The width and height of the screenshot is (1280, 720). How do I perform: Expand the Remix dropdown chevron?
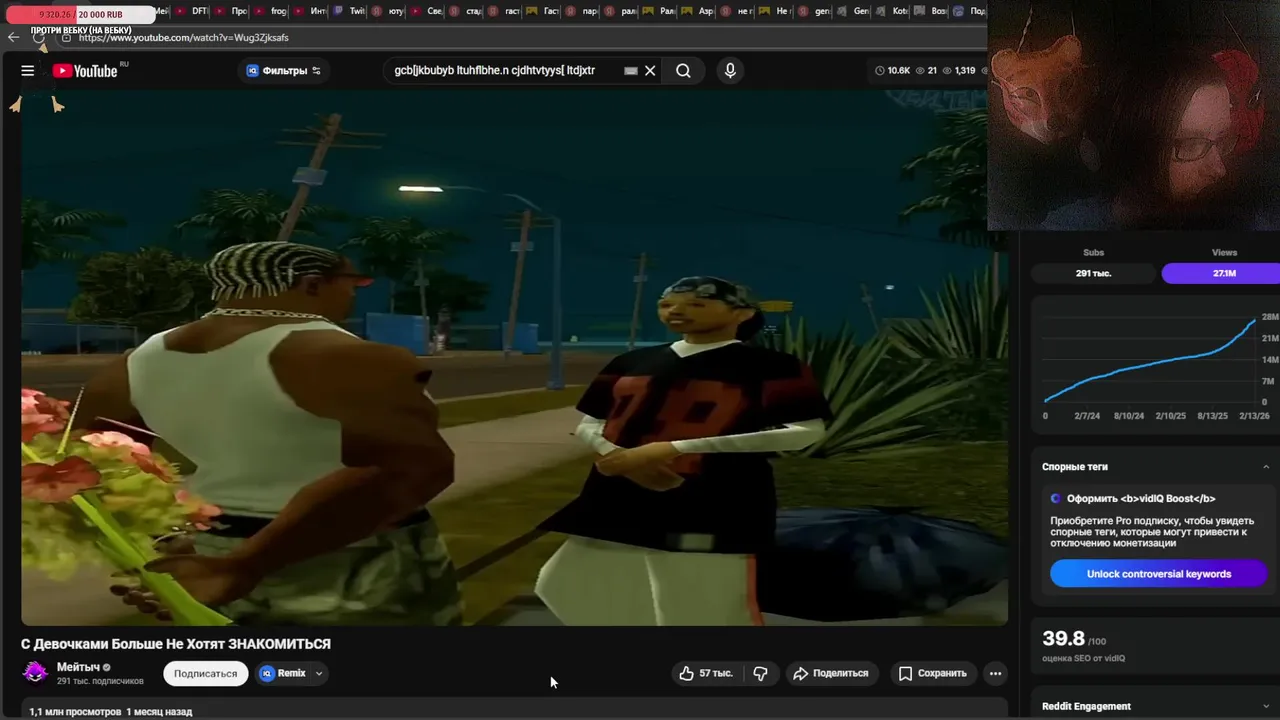tap(319, 673)
